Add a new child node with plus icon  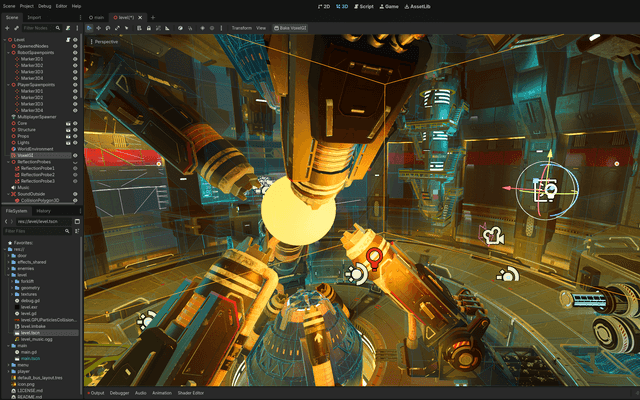point(7,28)
